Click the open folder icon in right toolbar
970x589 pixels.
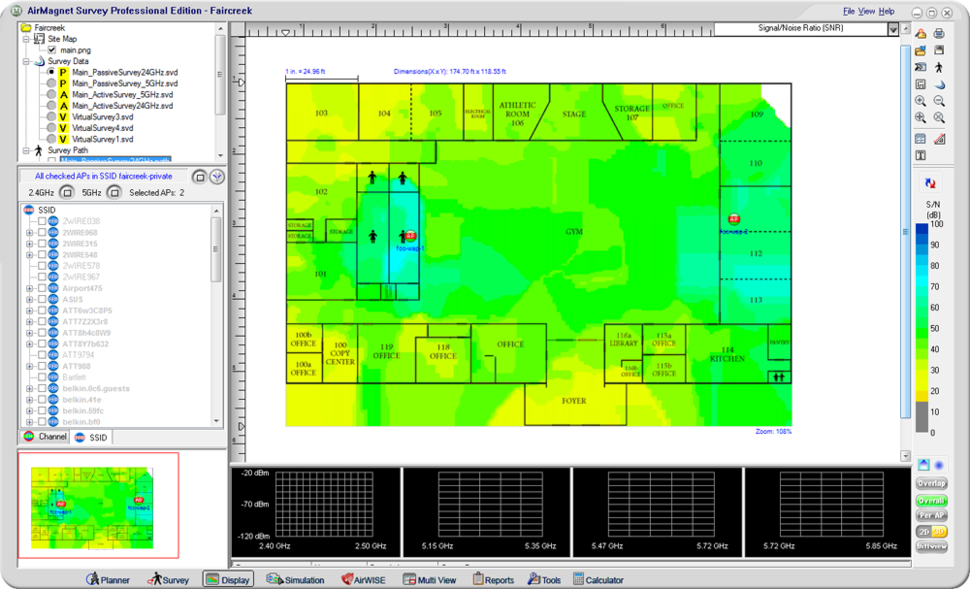pos(921,50)
